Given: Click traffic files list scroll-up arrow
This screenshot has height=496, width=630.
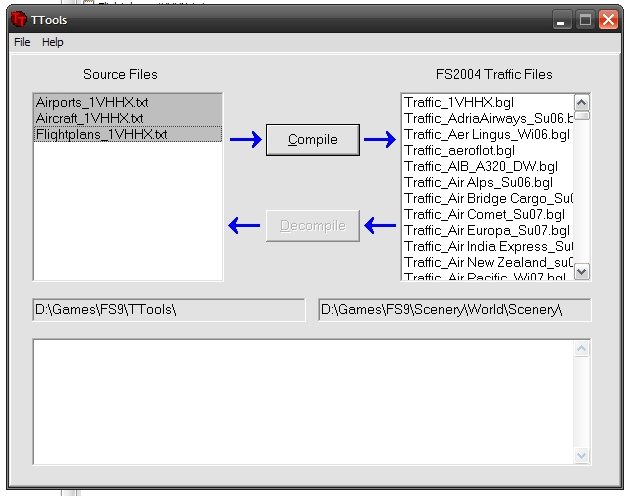Looking at the screenshot, I should pos(581,103).
